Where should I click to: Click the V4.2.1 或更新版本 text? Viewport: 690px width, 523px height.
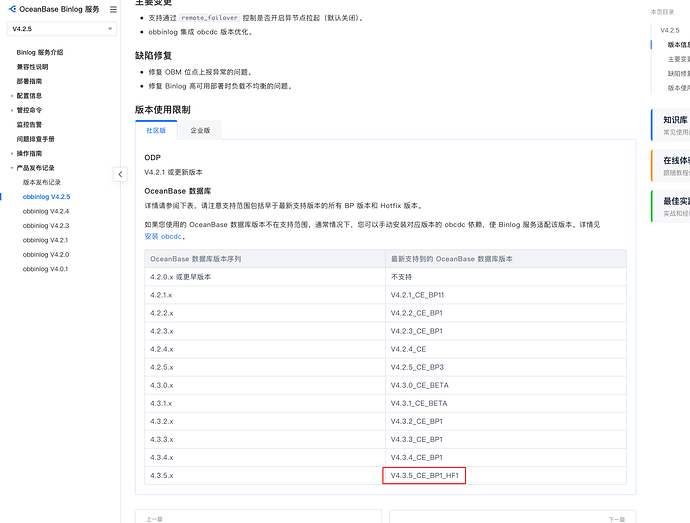173,172
